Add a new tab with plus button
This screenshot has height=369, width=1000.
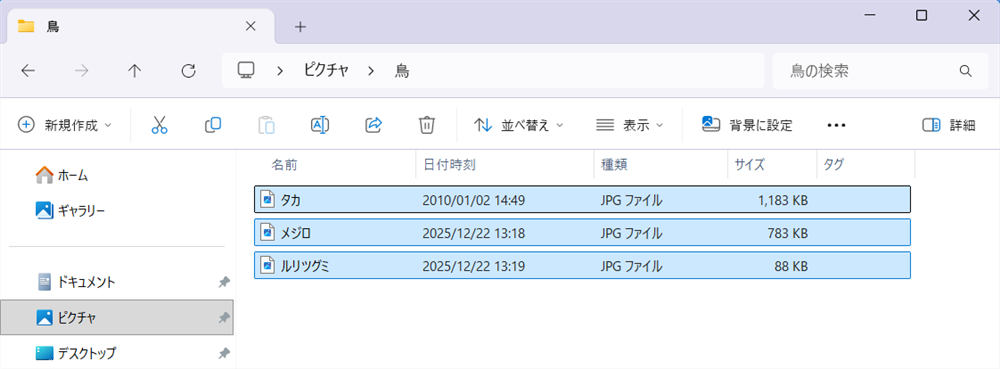point(300,27)
